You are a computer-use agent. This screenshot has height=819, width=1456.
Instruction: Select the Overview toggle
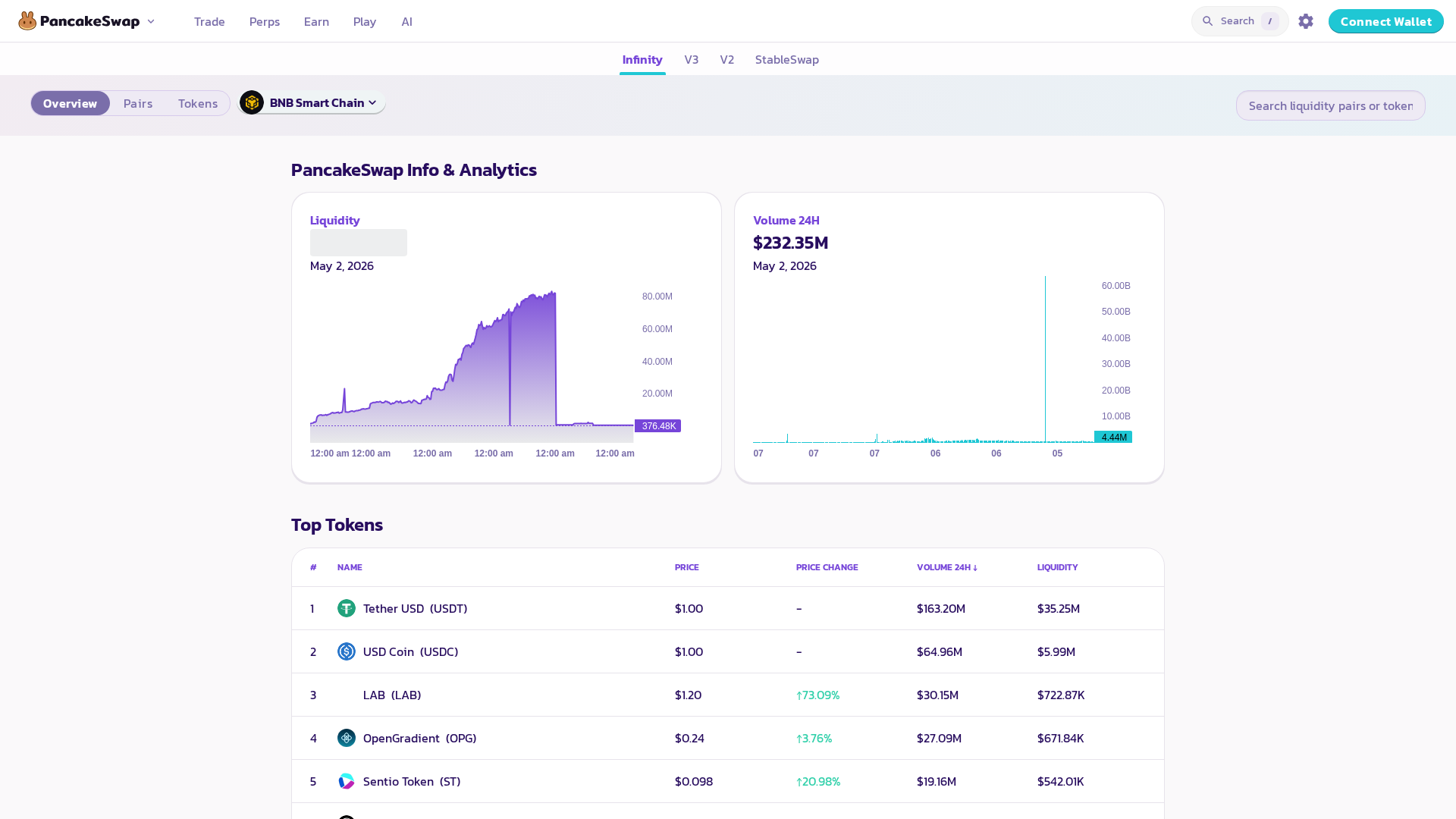point(70,103)
